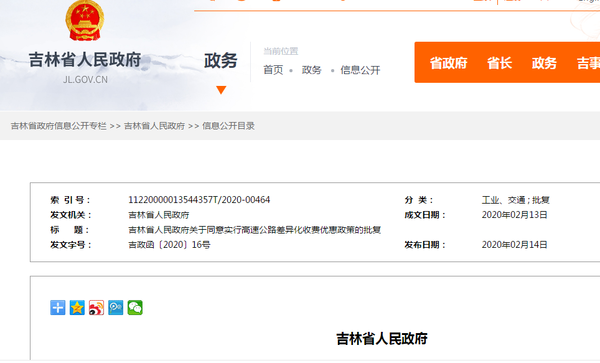The image size is (600, 363).
Task: Click the article heading 吉林省人民政府
Action: tap(382, 339)
